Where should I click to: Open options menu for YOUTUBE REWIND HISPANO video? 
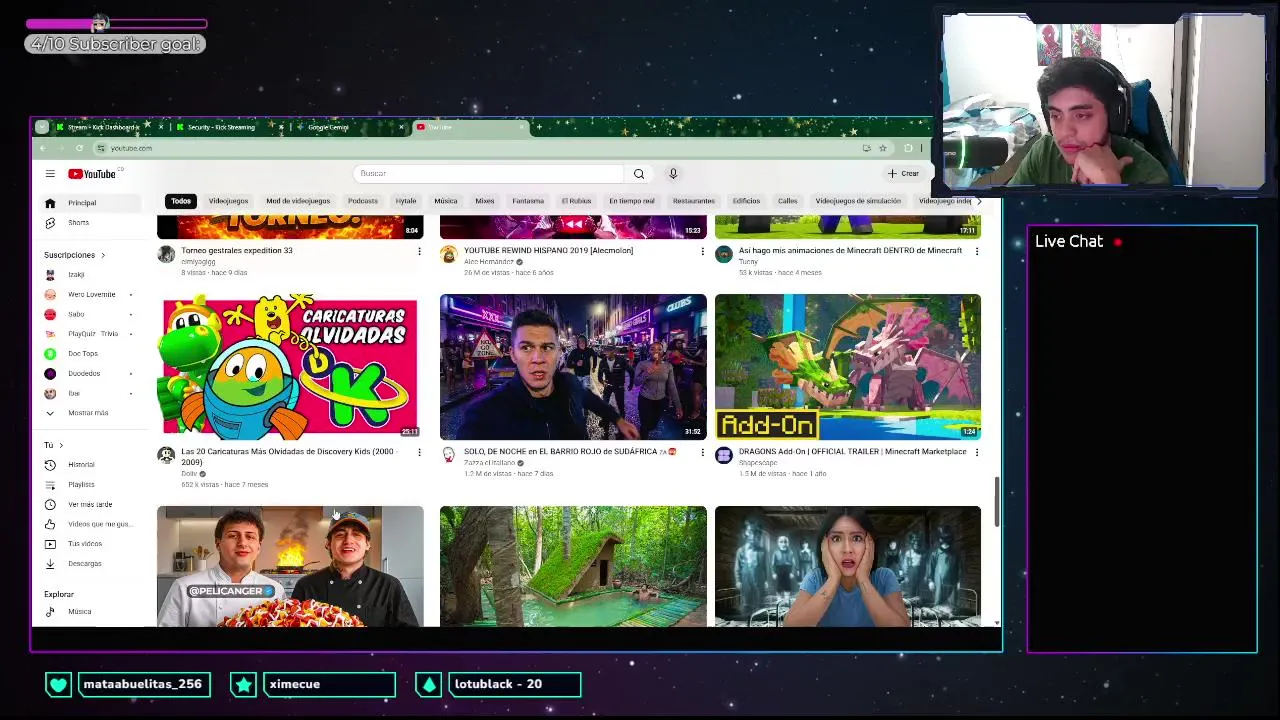702,252
